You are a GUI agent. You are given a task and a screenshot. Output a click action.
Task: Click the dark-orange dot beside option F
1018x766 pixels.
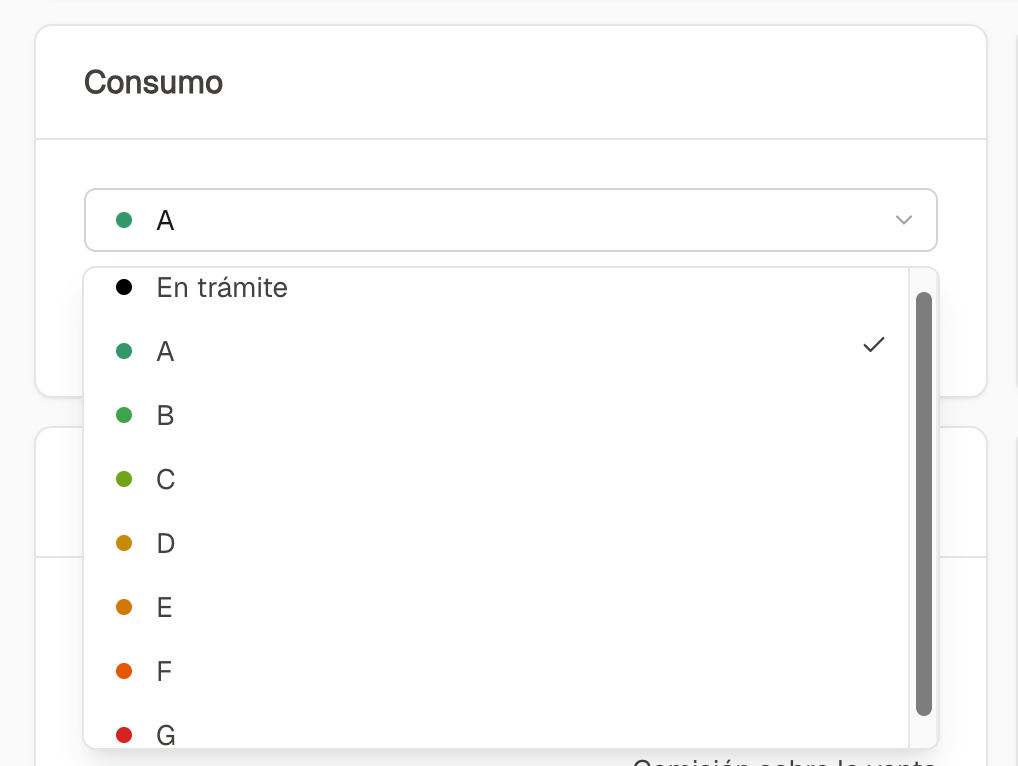click(124, 671)
